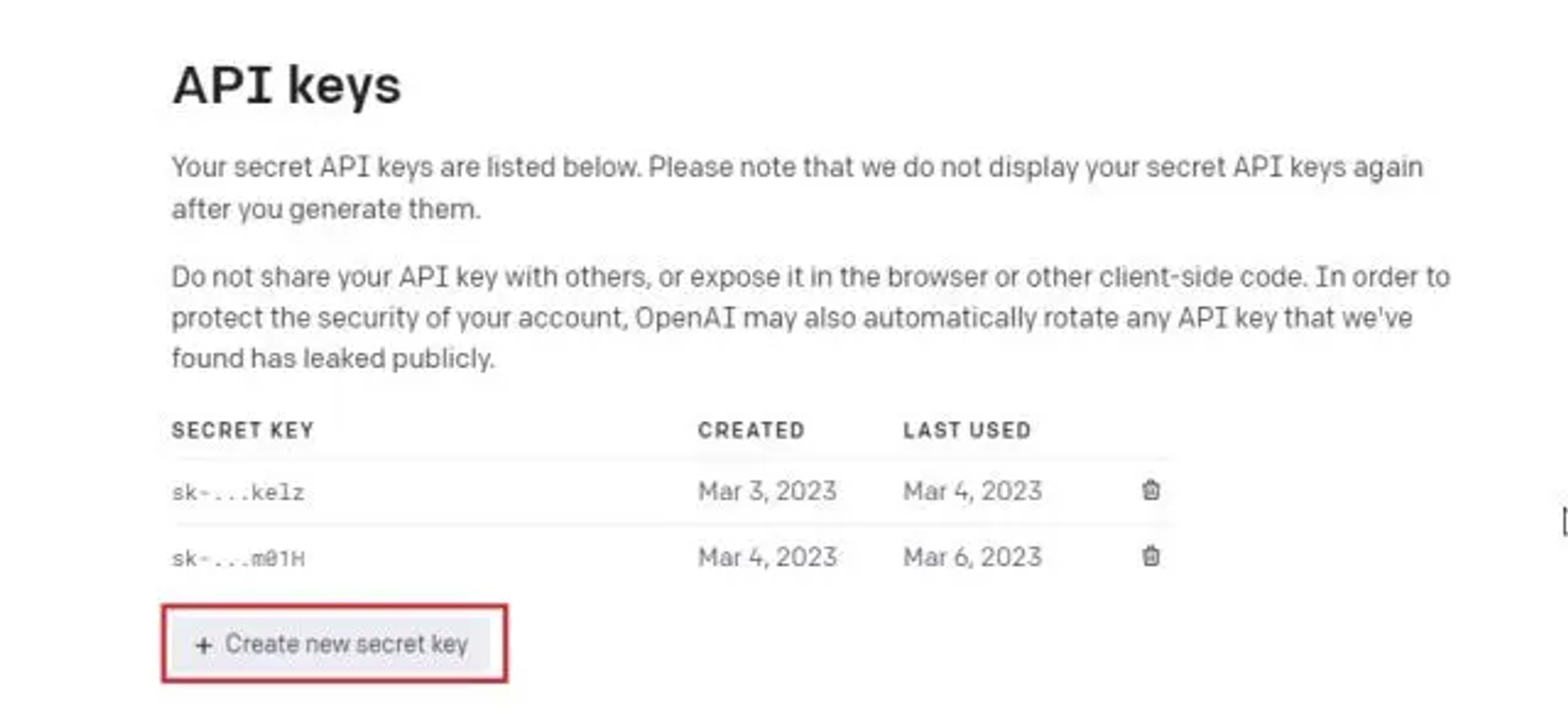Click the API keys page heading
Screen dimensions: 1568x710
286,85
